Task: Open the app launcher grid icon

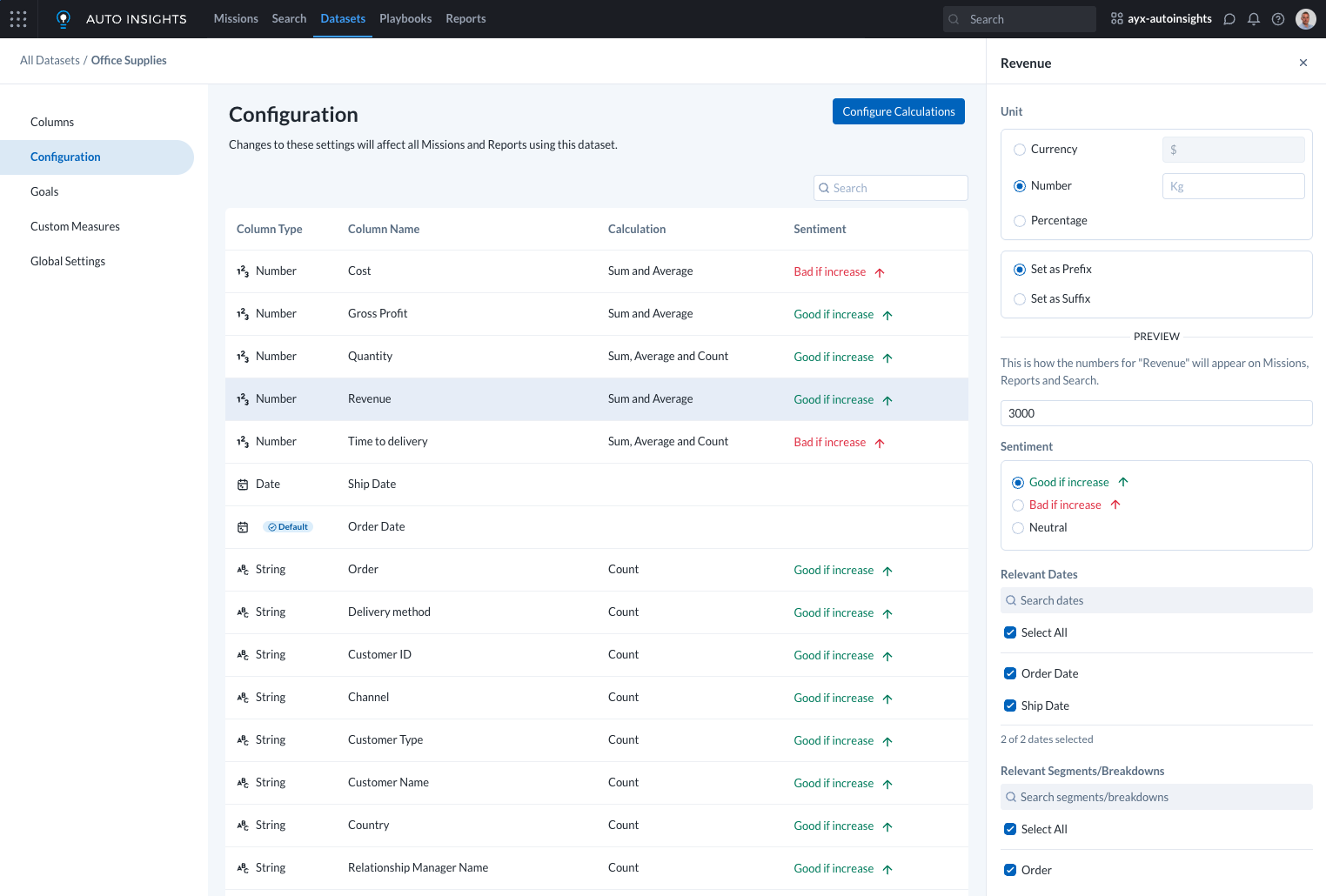Action: click(x=18, y=18)
